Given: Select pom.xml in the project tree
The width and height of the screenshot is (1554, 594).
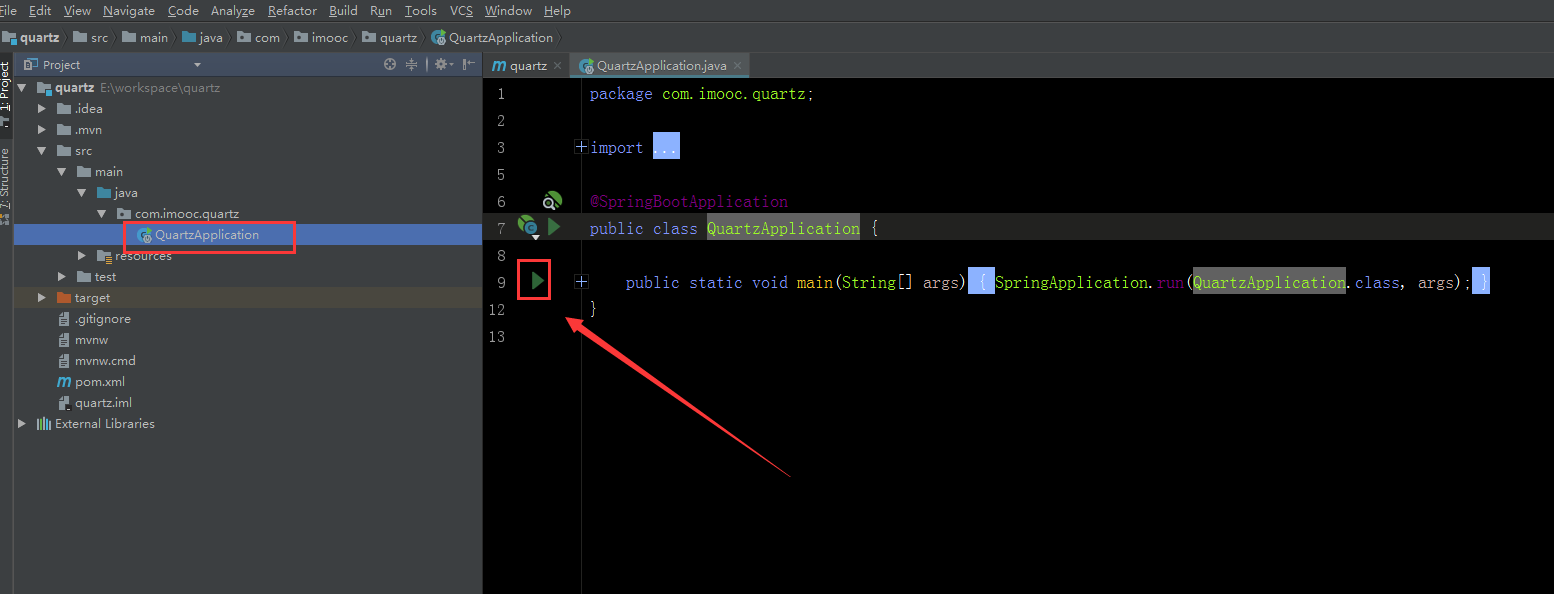Looking at the screenshot, I should (x=102, y=381).
